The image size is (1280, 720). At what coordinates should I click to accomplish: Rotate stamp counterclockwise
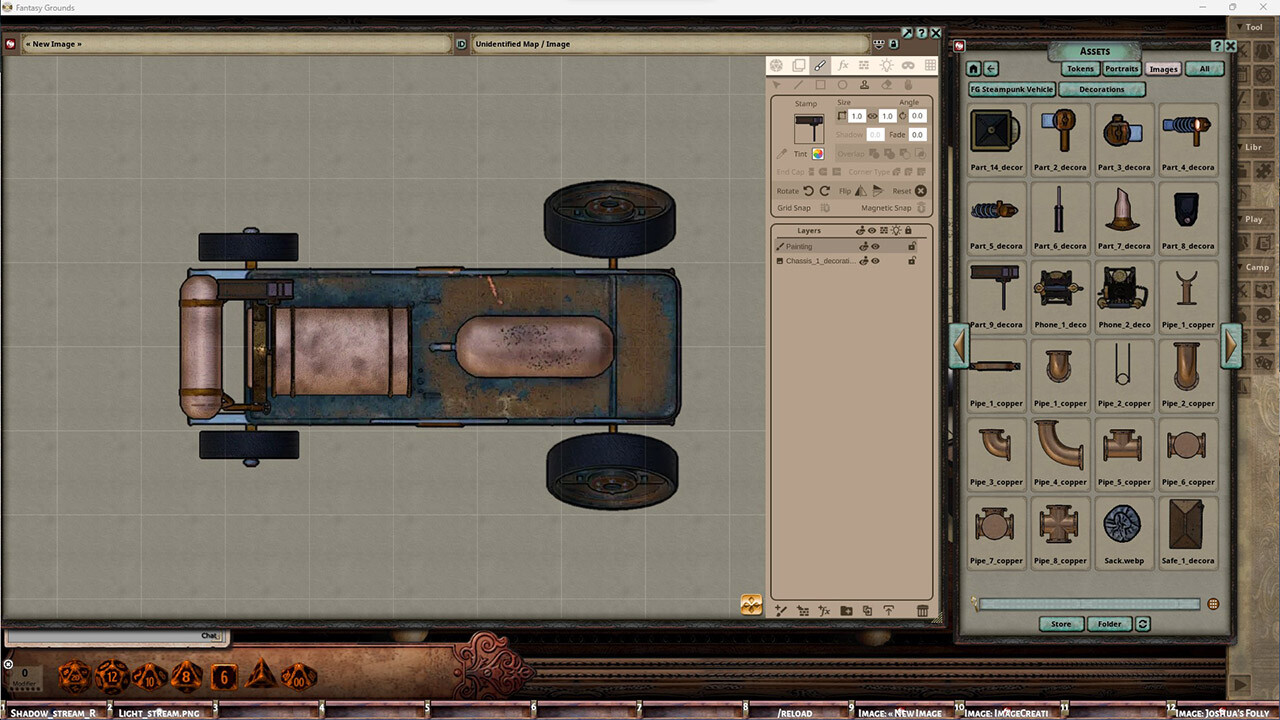pos(808,191)
